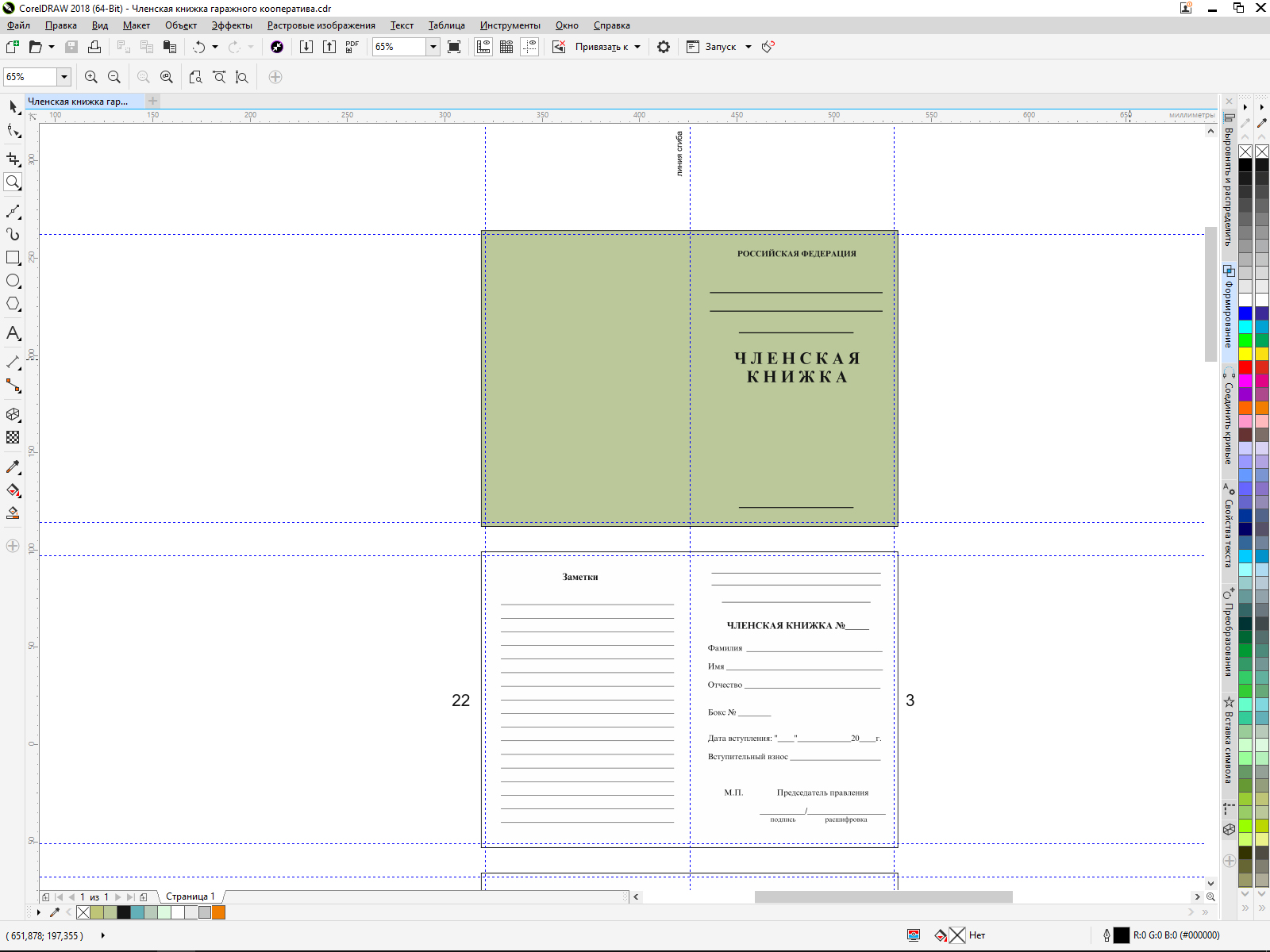Screen dimensions: 1270x952
Task: Expand the zoom level dropdown in standard toolbar
Action: point(433,47)
